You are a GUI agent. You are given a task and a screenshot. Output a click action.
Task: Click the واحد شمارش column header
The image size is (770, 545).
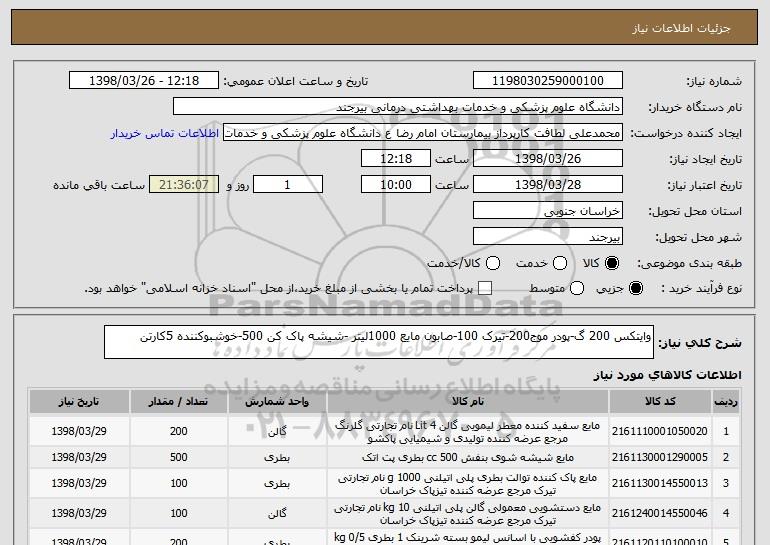click(x=277, y=402)
